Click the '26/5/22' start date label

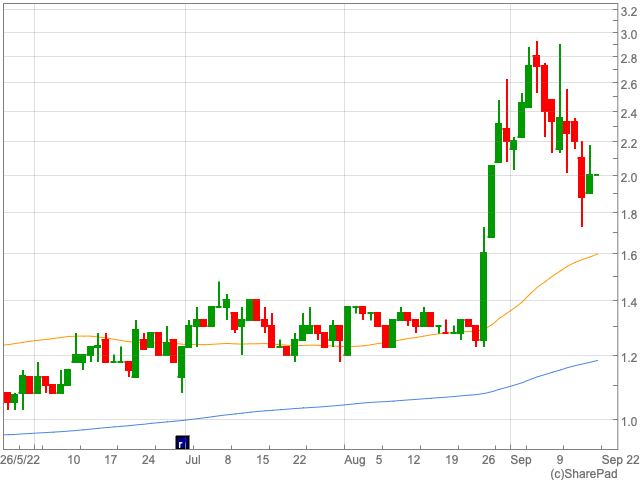pyautogui.click(x=18, y=460)
